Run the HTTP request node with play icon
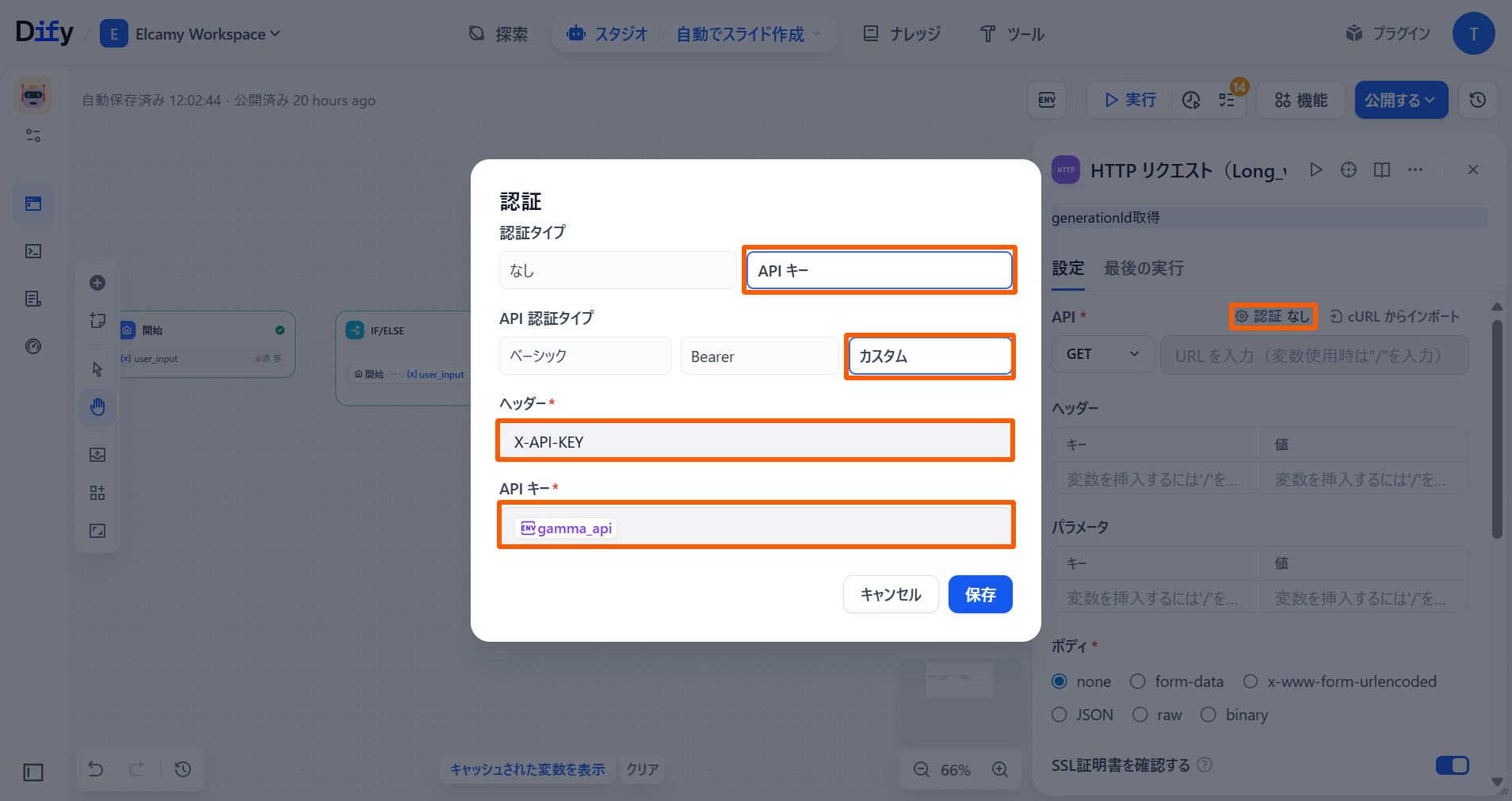The width and height of the screenshot is (1512, 801). [x=1315, y=170]
